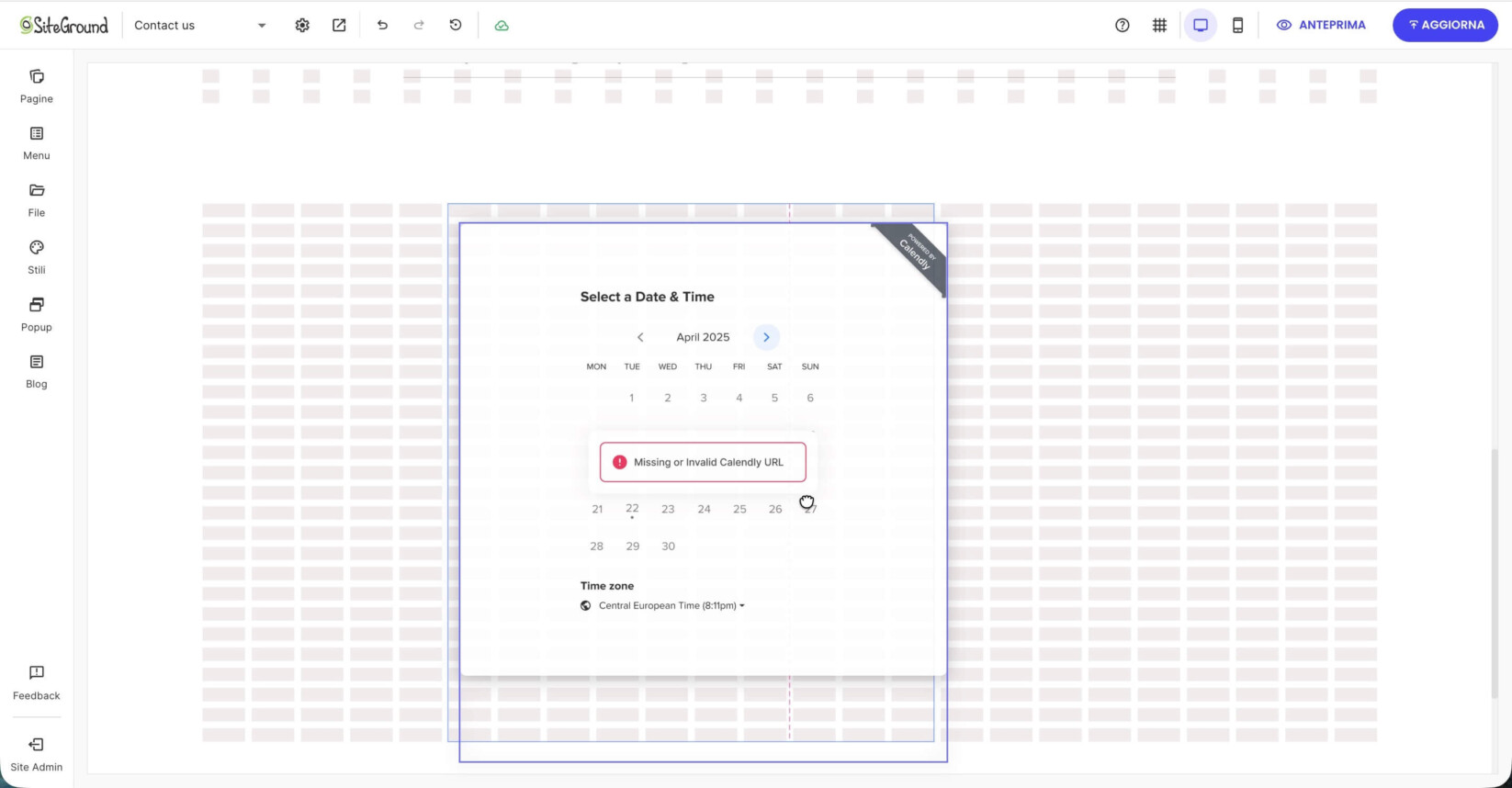Select April 26 in the calendar
Viewport: 1512px width, 788px height.
[775, 509]
